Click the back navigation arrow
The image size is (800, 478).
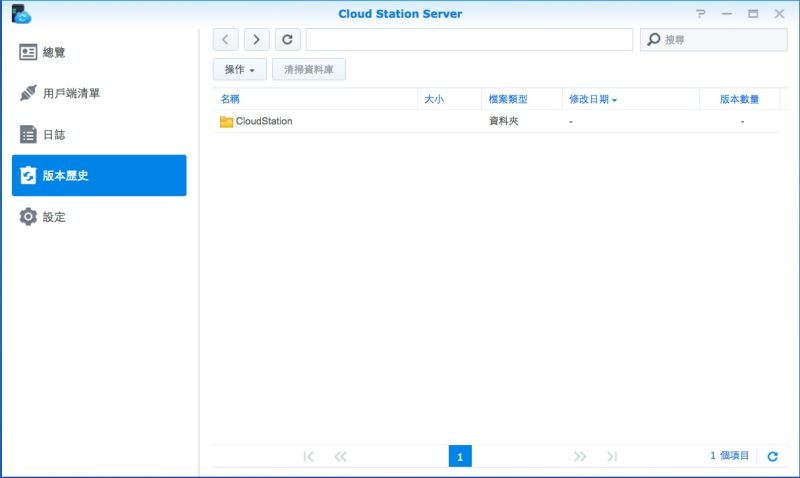click(x=226, y=39)
